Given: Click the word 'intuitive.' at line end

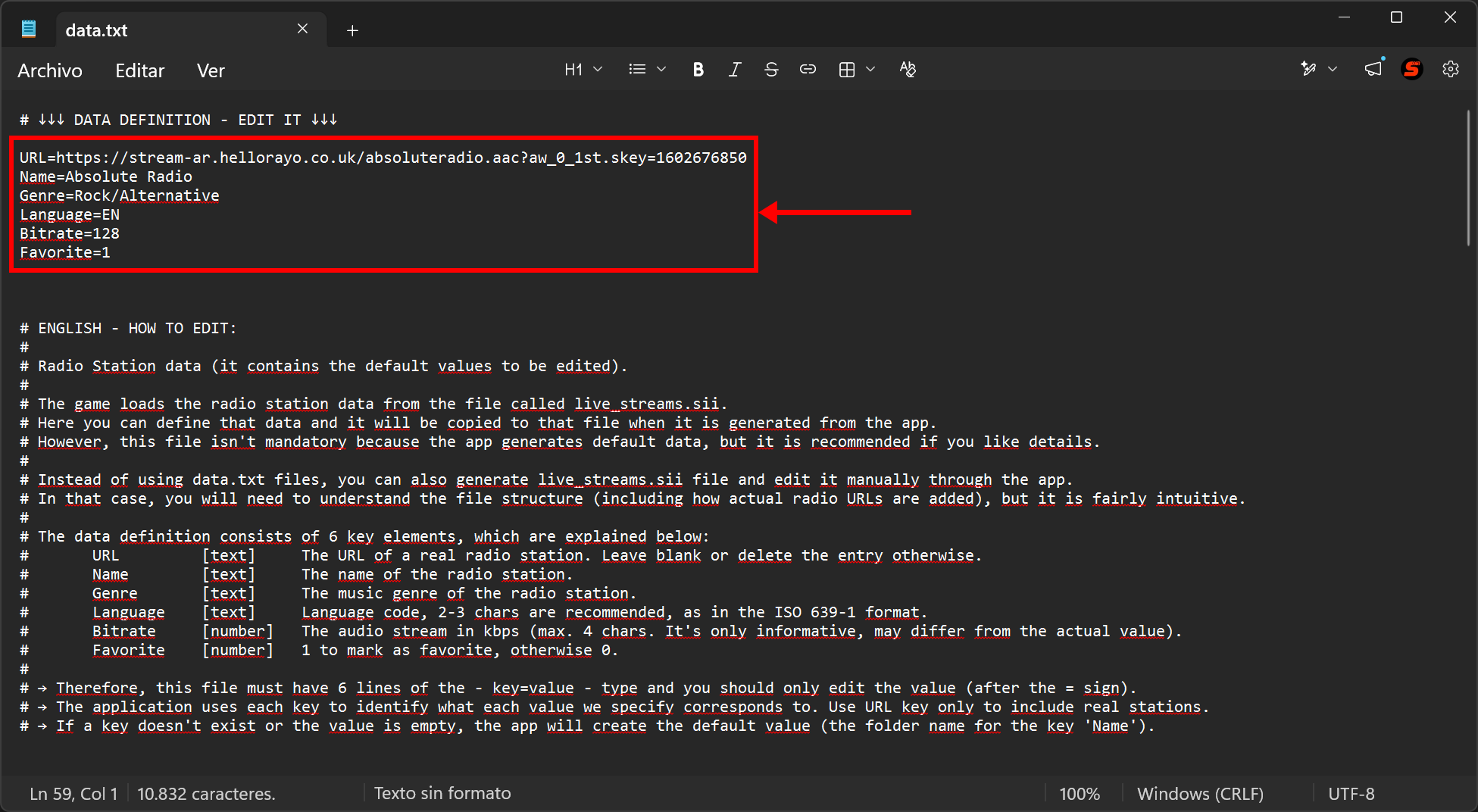Looking at the screenshot, I should [x=1201, y=498].
